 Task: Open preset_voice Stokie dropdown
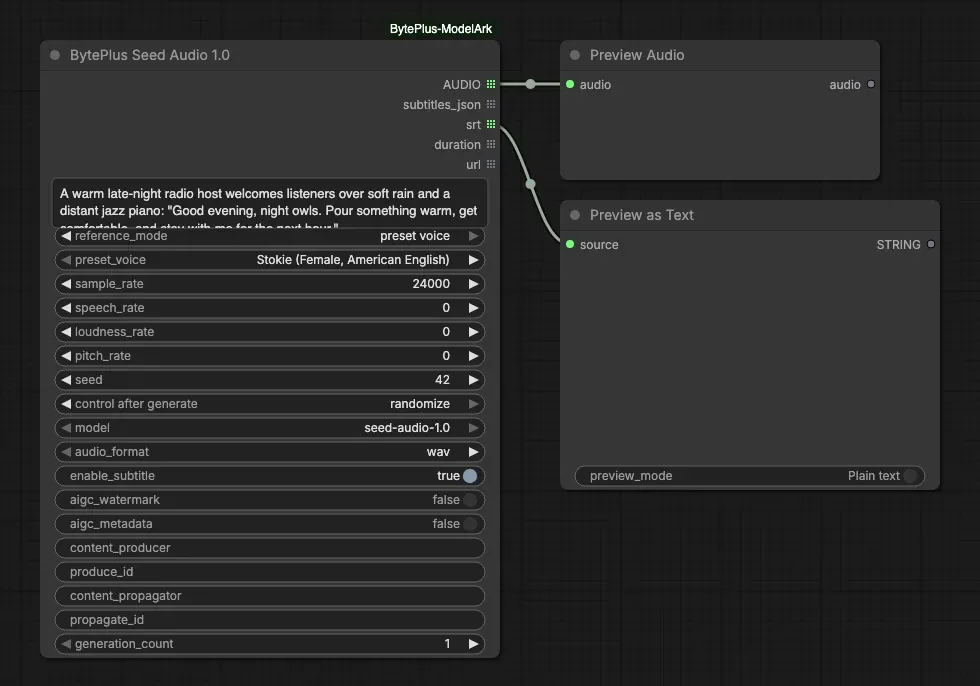(x=270, y=260)
